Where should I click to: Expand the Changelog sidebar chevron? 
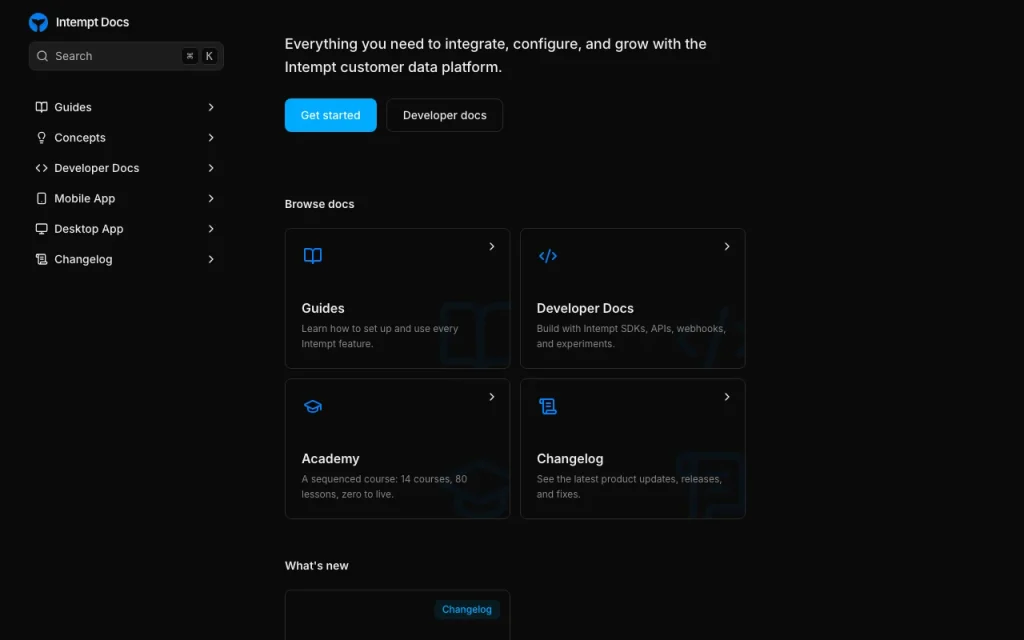pyautogui.click(x=211, y=259)
